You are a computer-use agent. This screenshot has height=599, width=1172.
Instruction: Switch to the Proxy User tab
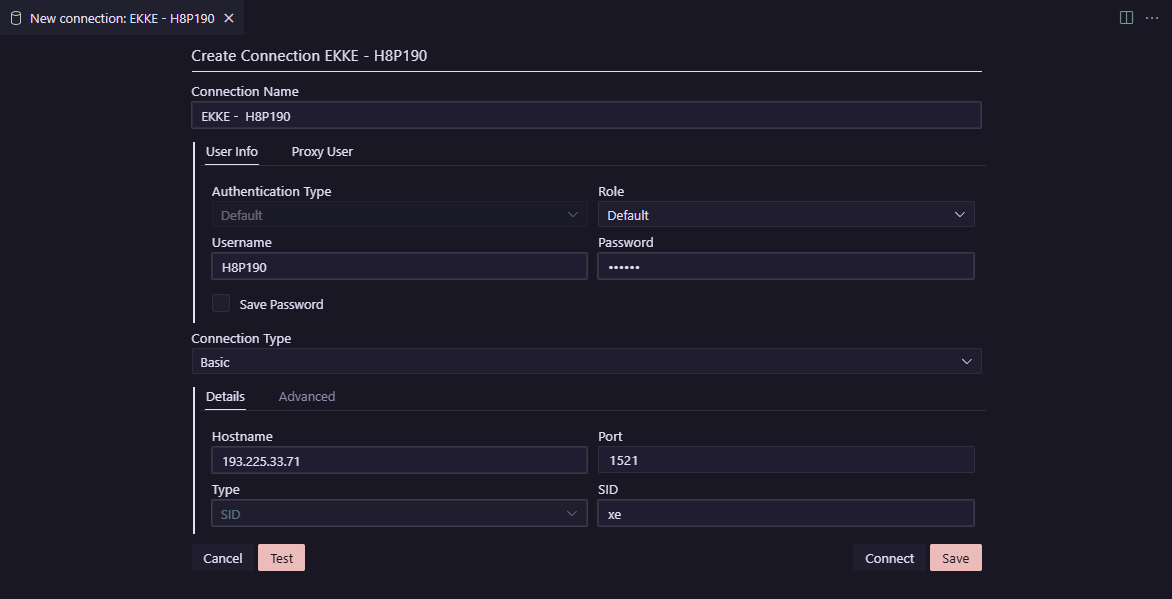click(x=322, y=151)
